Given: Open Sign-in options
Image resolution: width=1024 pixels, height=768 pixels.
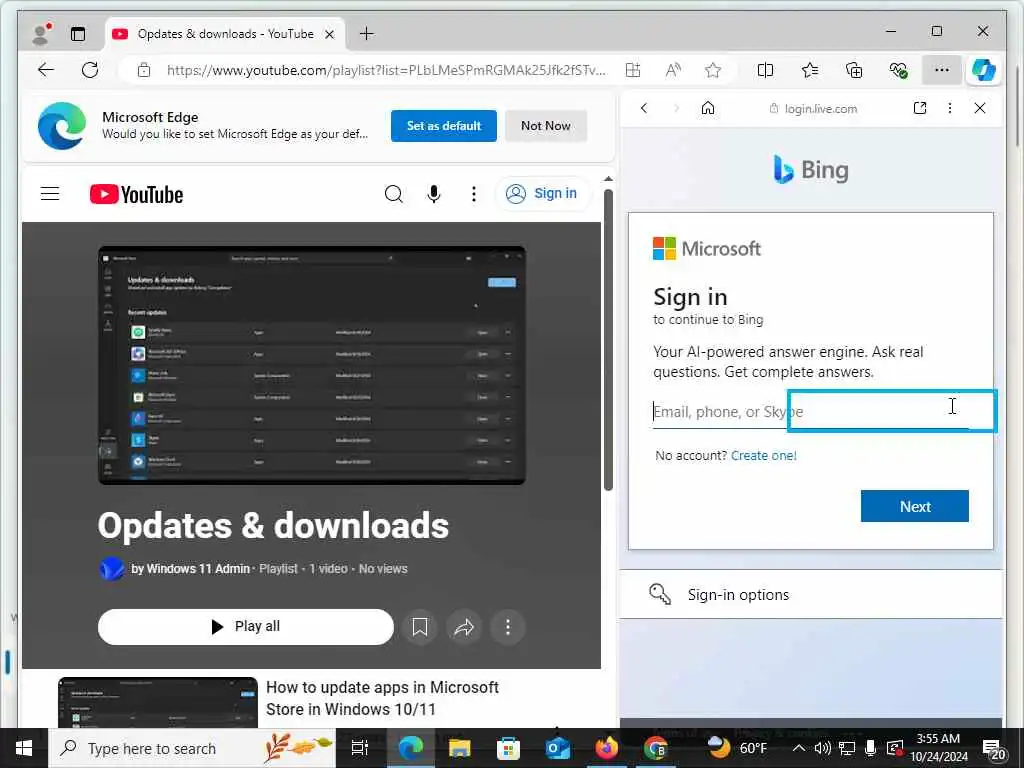Looking at the screenshot, I should [811, 594].
